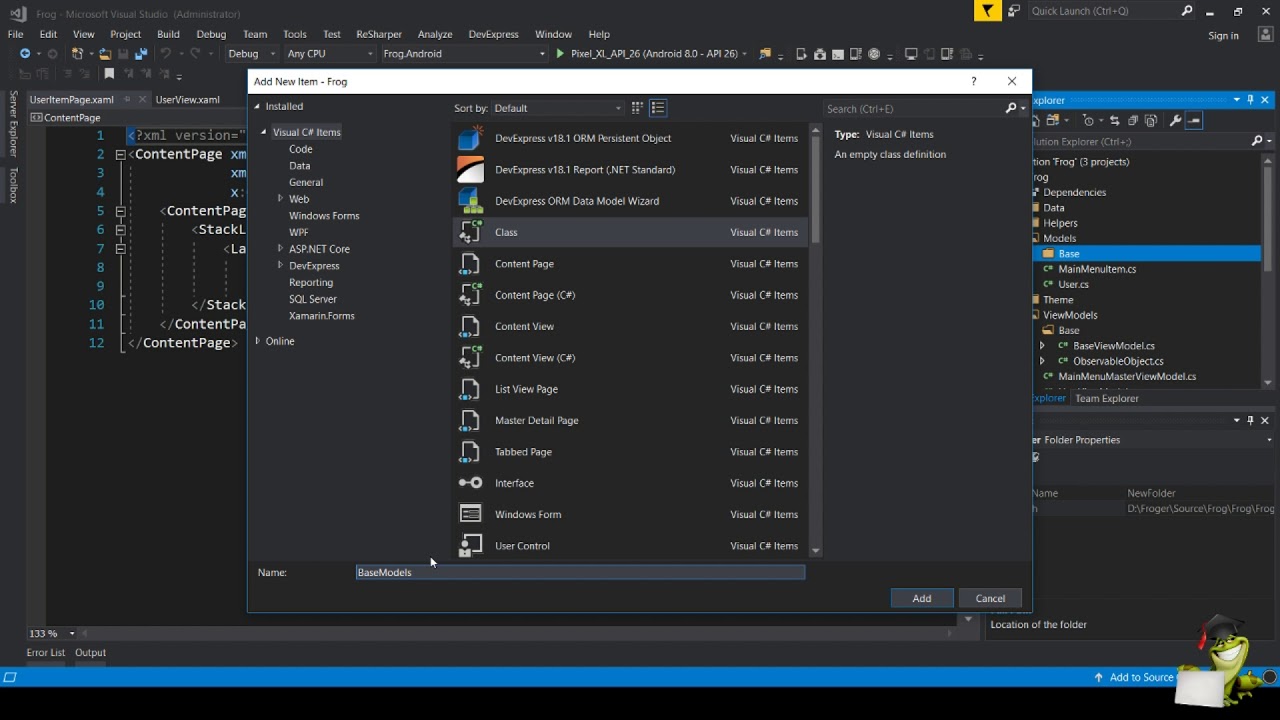
Task: Click the notifications flag icon
Action: [x=987, y=11]
